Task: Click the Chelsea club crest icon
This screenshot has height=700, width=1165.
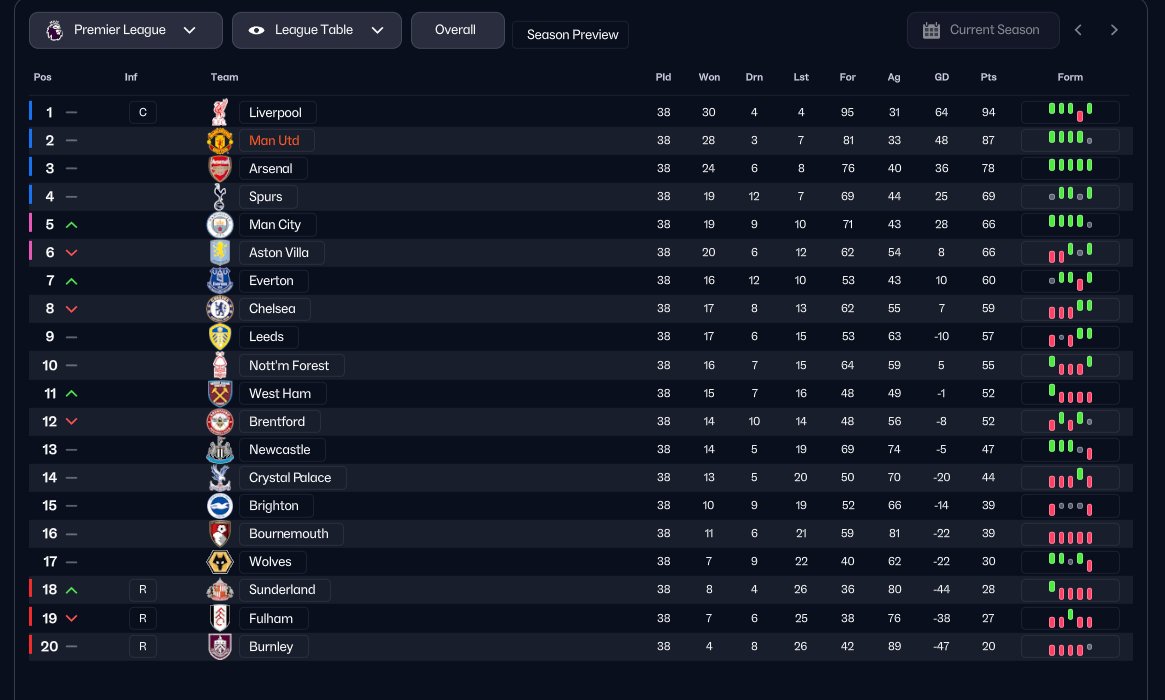Action: (x=219, y=308)
